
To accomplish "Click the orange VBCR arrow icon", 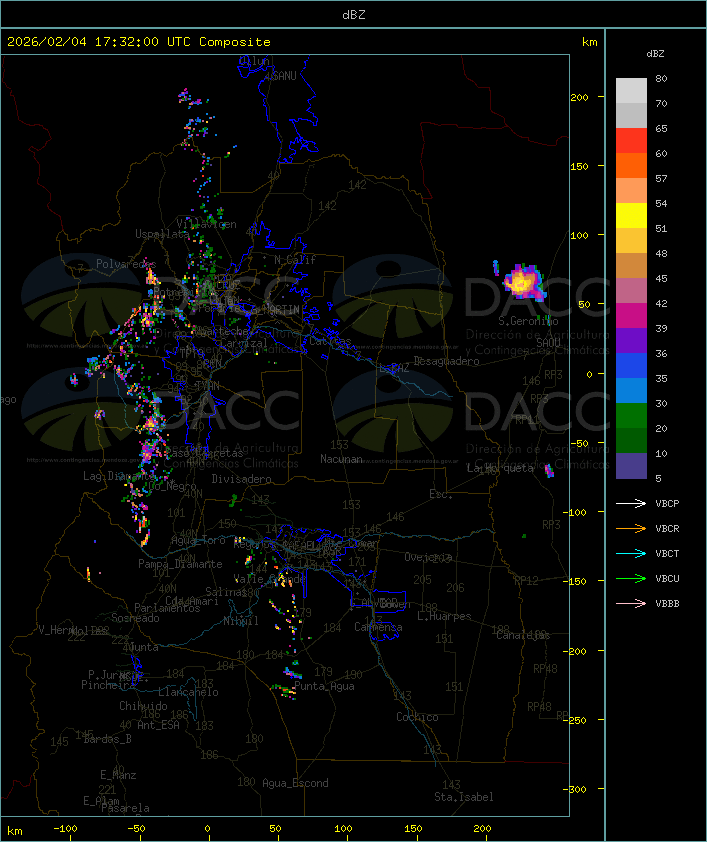I will click(631, 528).
